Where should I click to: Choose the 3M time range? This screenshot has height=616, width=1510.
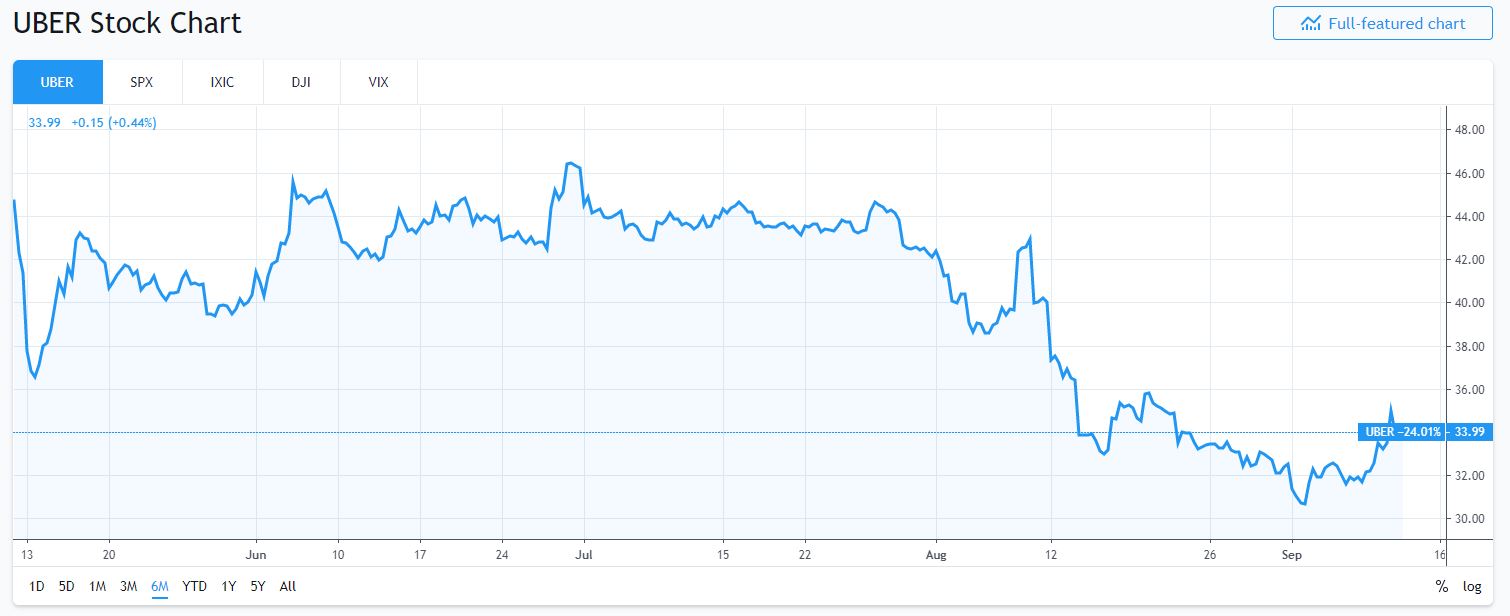pyautogui.click(x=128, y=586)
